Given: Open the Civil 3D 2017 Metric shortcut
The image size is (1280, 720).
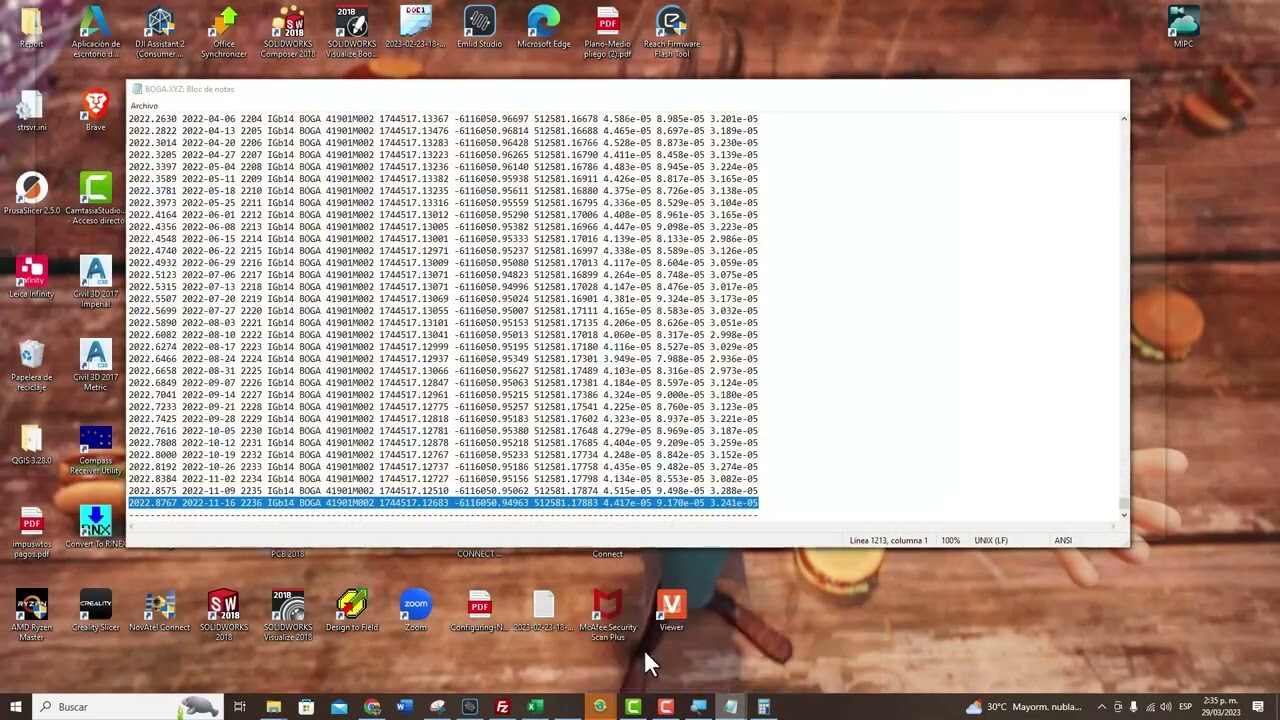Looking at the screenshot, I should [95, 366].
